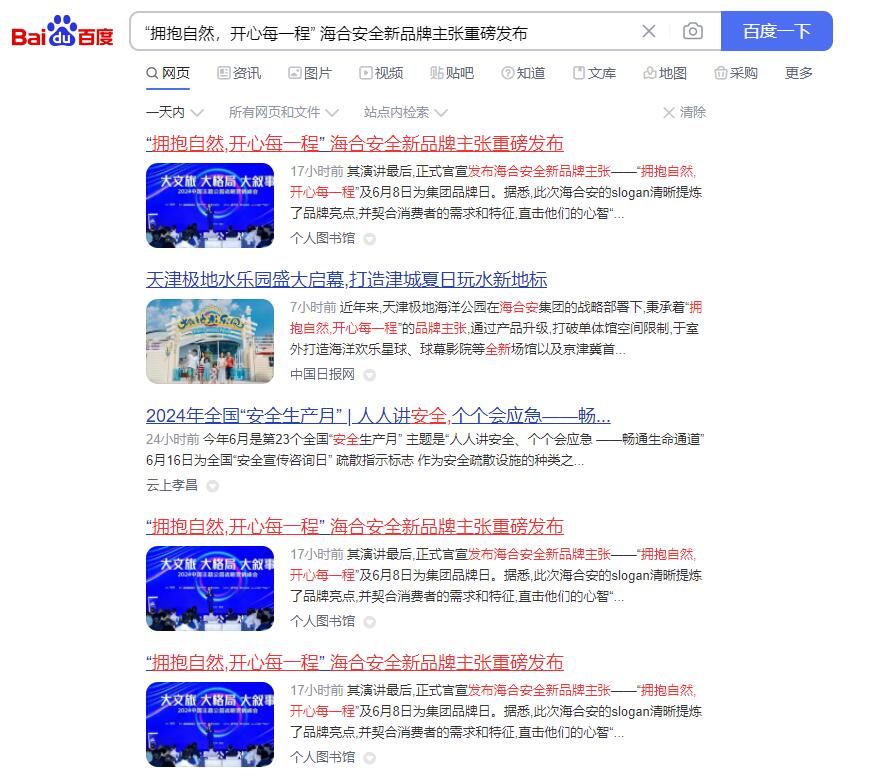
Task: Open the camera image search icon
Action: point(693,31)
